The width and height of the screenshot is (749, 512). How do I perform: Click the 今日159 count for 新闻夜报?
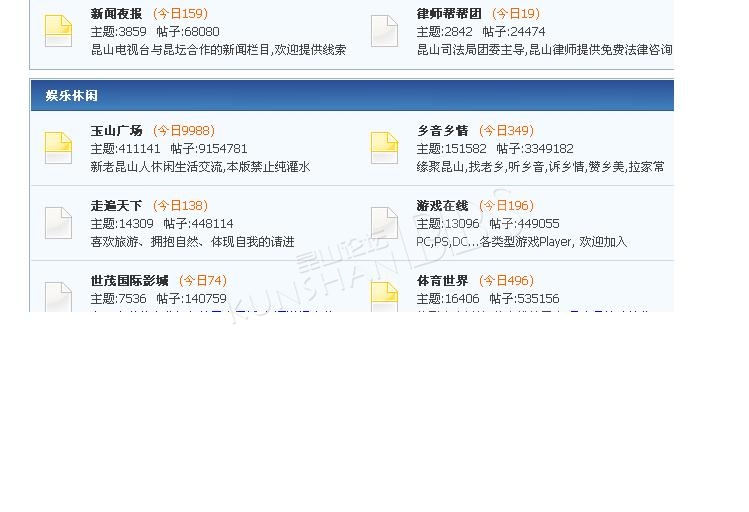click(180, 14)
